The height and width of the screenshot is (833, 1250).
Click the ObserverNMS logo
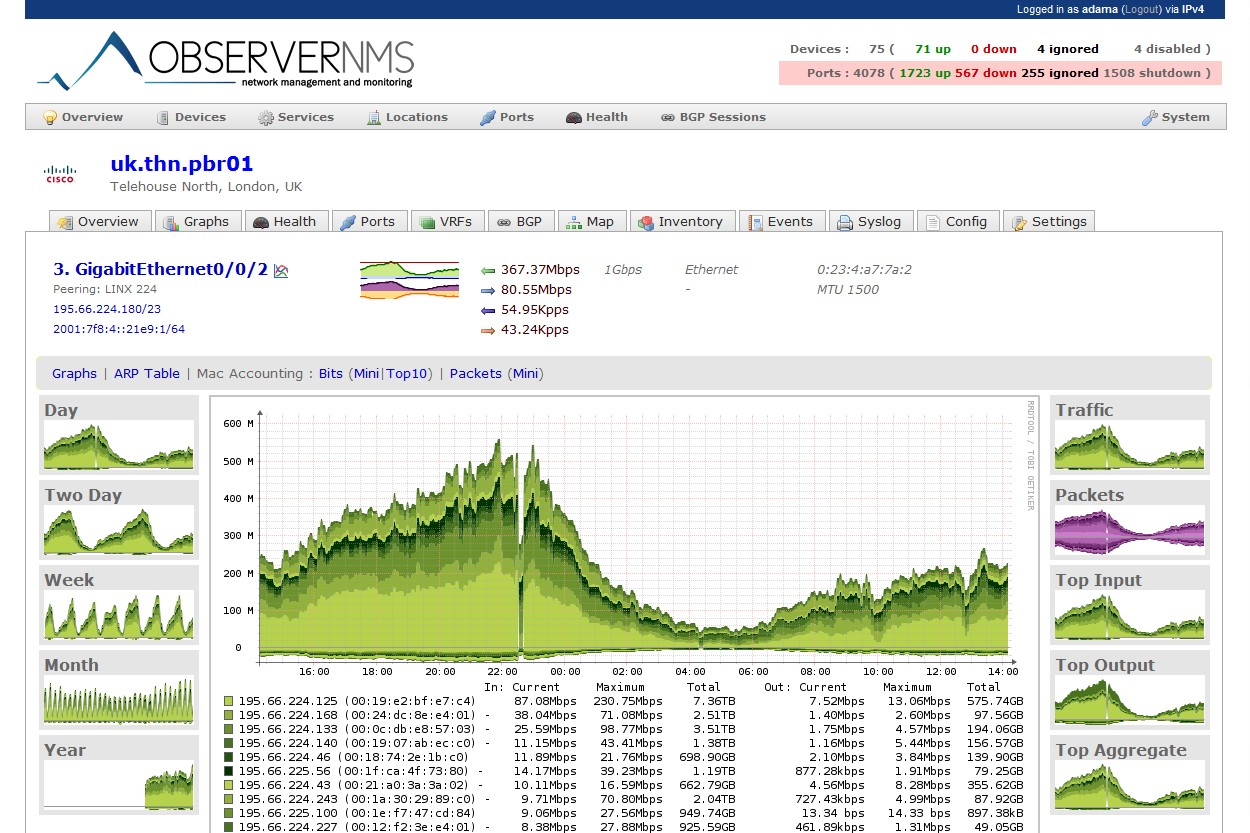tap(226, 60)
